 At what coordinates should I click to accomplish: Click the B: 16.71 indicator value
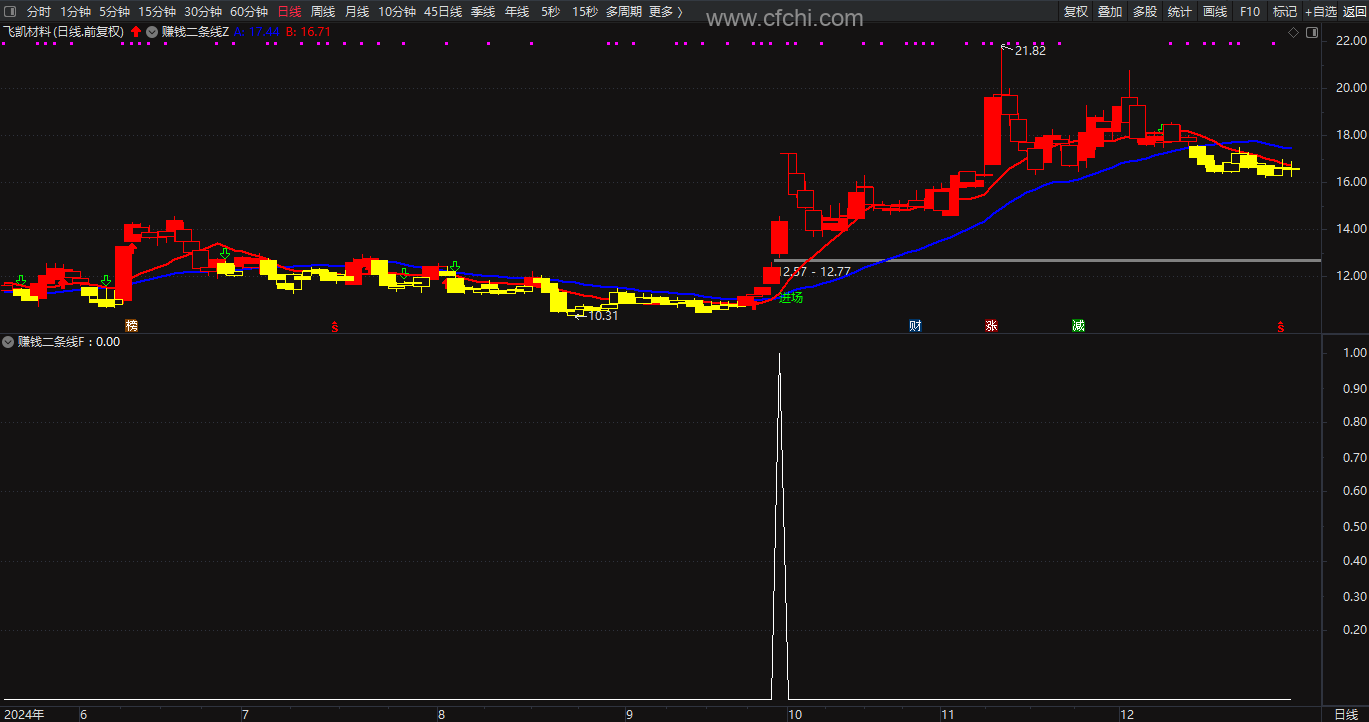coord(308,31)
